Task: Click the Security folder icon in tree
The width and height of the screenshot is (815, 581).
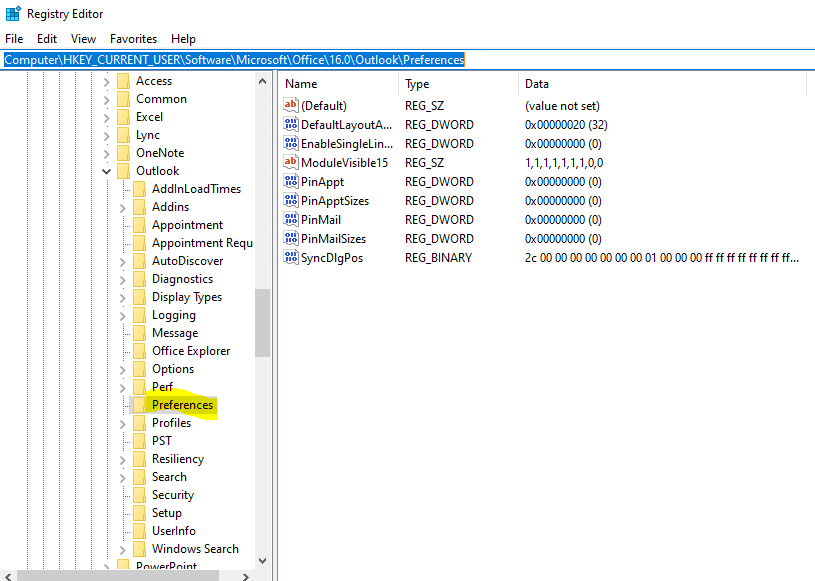Action: coord(139,495)
